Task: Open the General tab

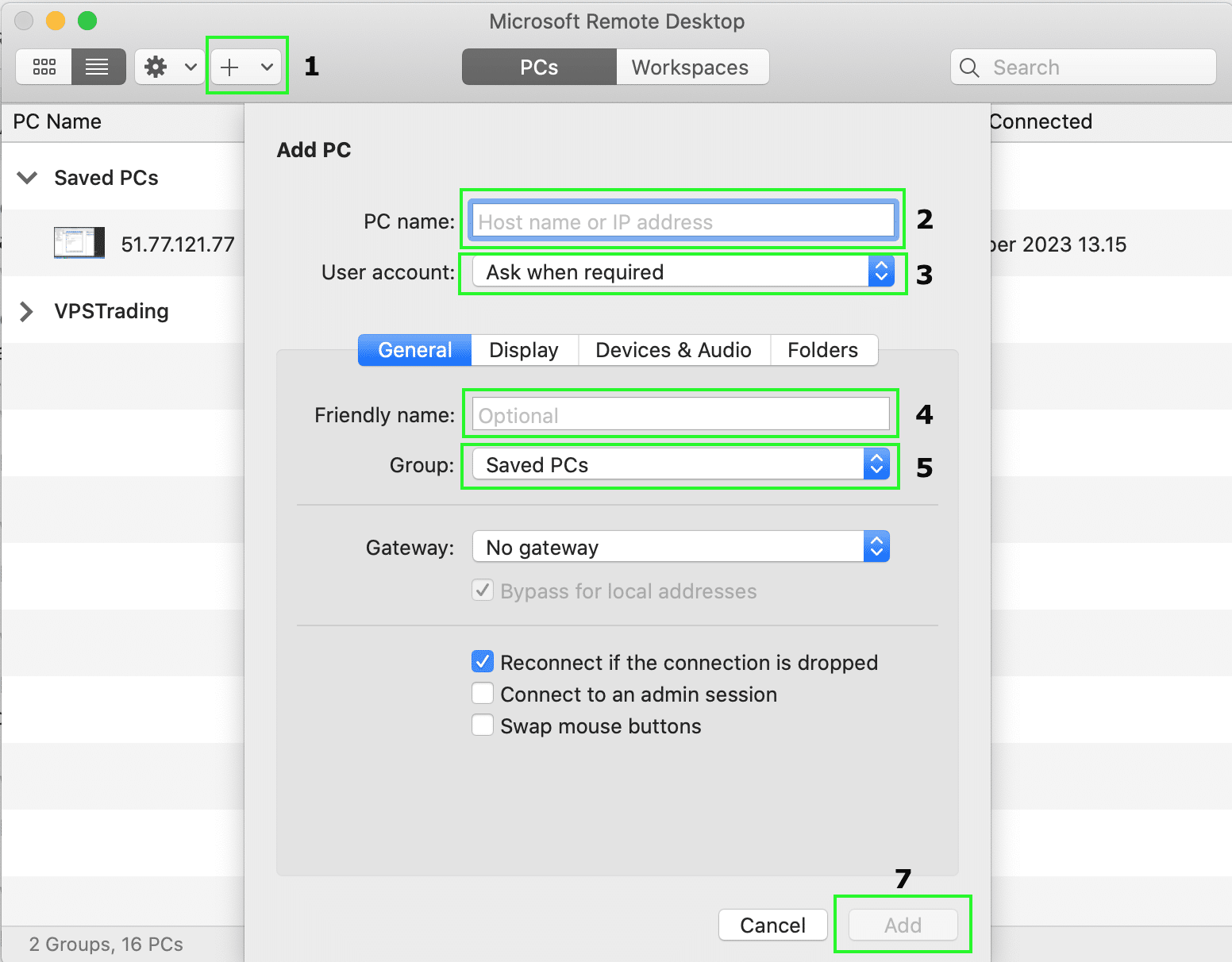Action: pos(415,350)
